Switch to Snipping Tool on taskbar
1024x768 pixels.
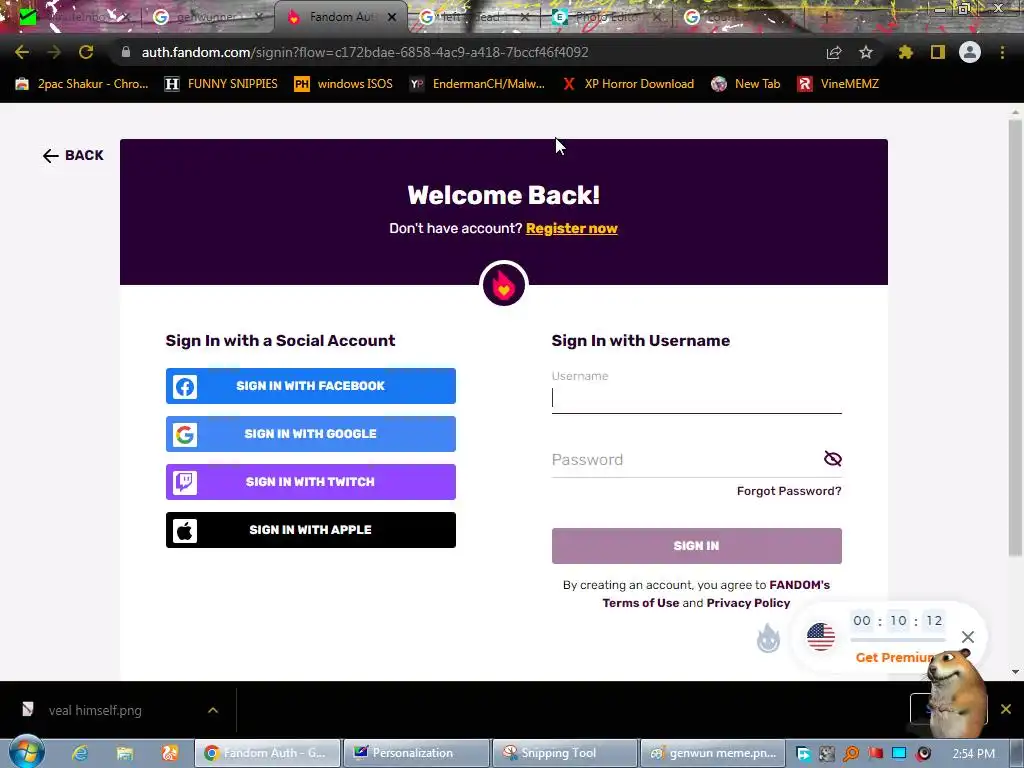(564, 753)
